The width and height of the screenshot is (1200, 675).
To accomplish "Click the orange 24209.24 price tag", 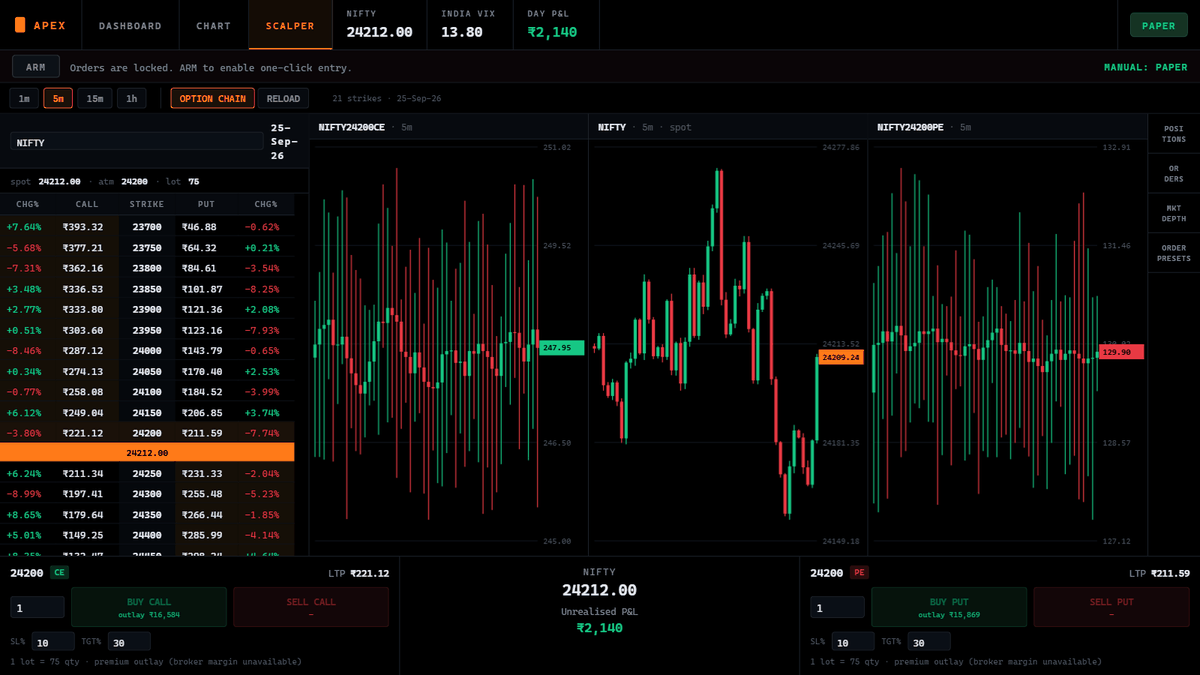I will (x=840, y=357).
